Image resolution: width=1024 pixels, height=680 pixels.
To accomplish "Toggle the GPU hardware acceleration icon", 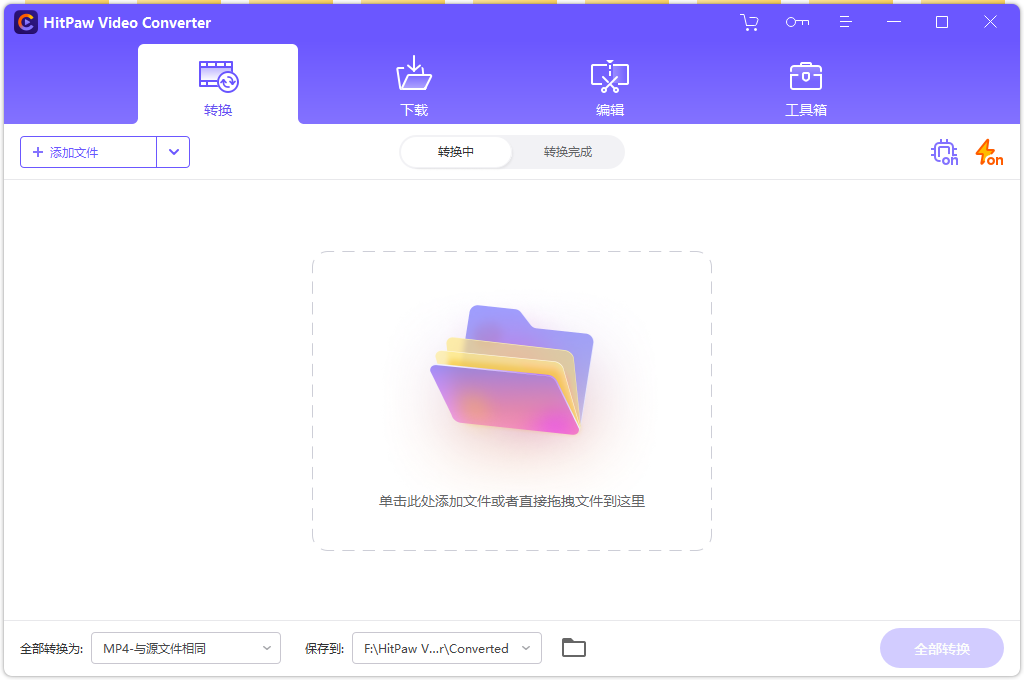I will (944, 152).
